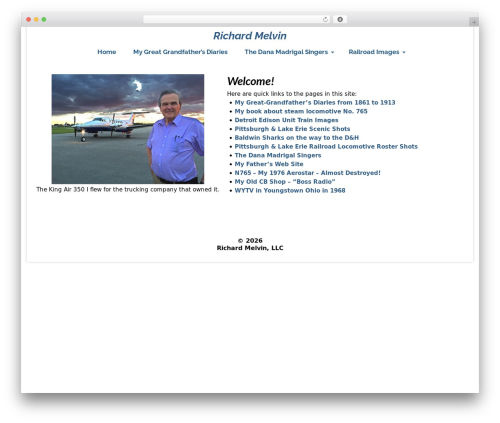Screen dimensions: 500x423
Task: Open P&LE Railroad Locomotive Roster Shots link
Action: pyautogui.click(x=326, y=147)
